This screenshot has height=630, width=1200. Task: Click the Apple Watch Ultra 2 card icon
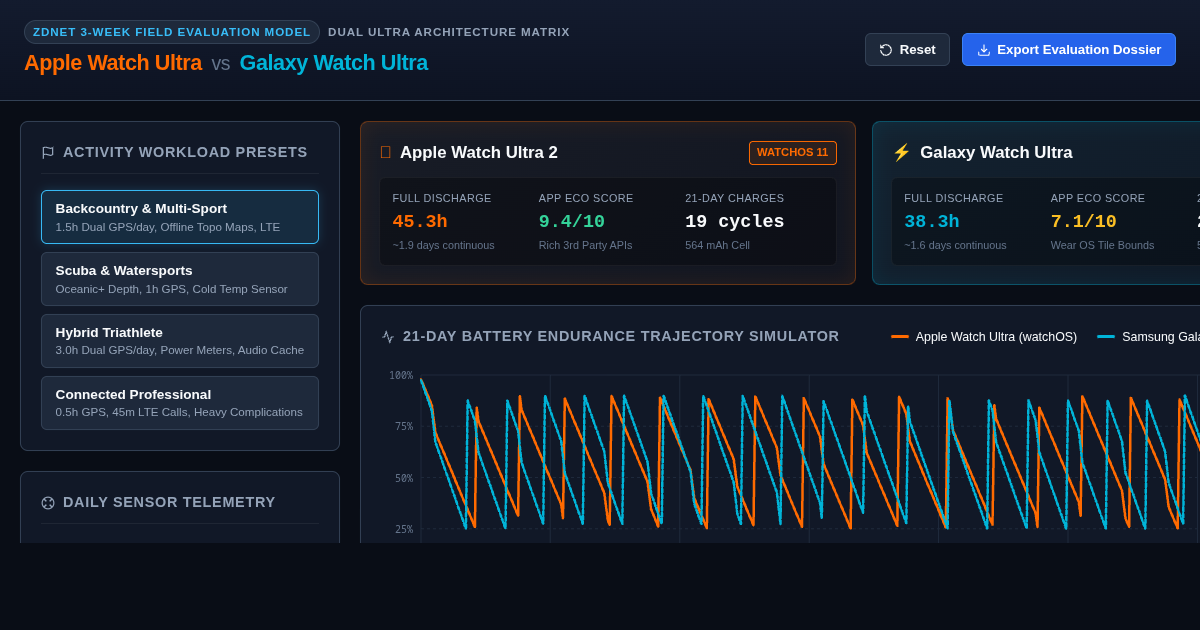386,153
